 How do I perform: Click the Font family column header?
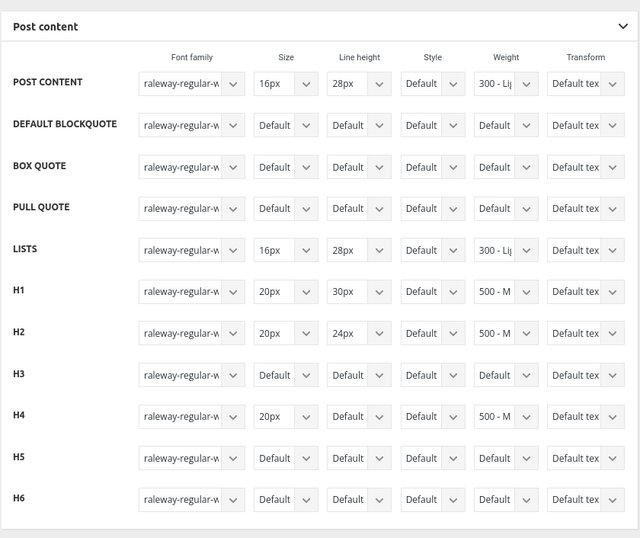pyautogui.click(x=192, y=57)
